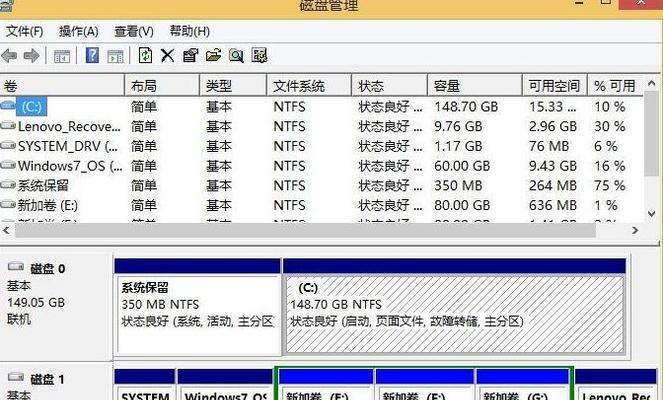Click the Windows7_OS volume drive icon

pyautogui.click(x=8, y=164)
